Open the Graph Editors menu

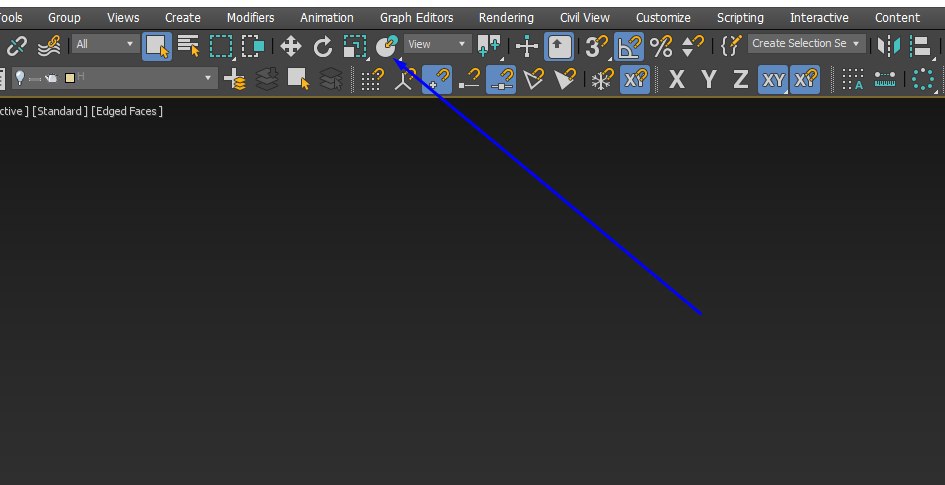[416, 17]
